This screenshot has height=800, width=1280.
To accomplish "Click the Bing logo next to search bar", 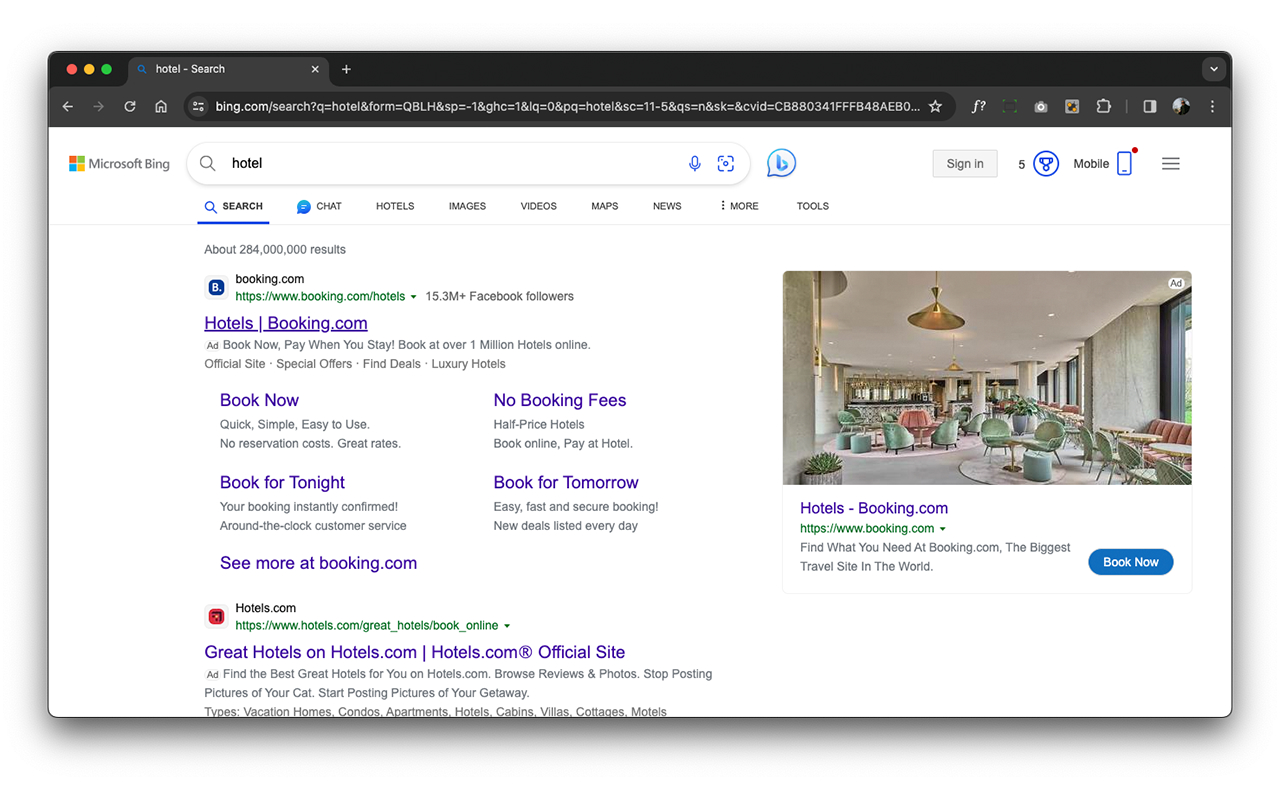I will (781, 162).
